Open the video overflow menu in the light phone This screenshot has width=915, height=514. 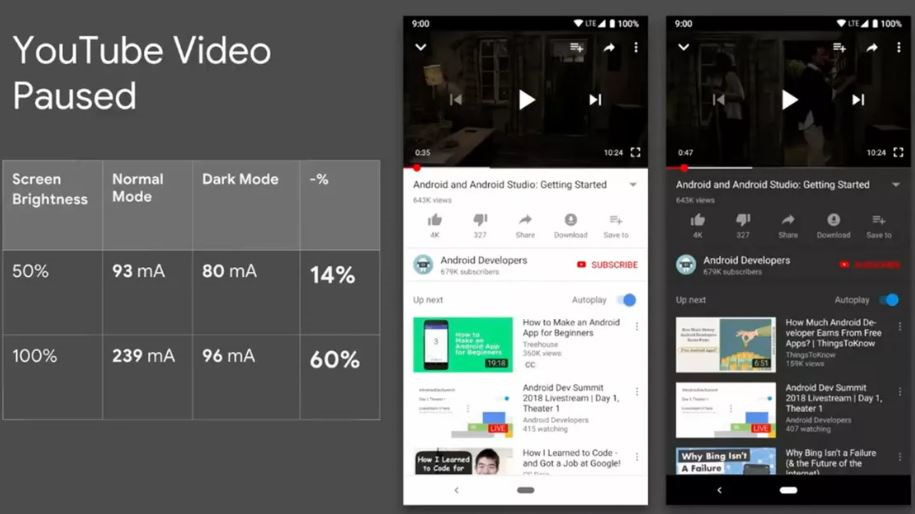[635, 47]
